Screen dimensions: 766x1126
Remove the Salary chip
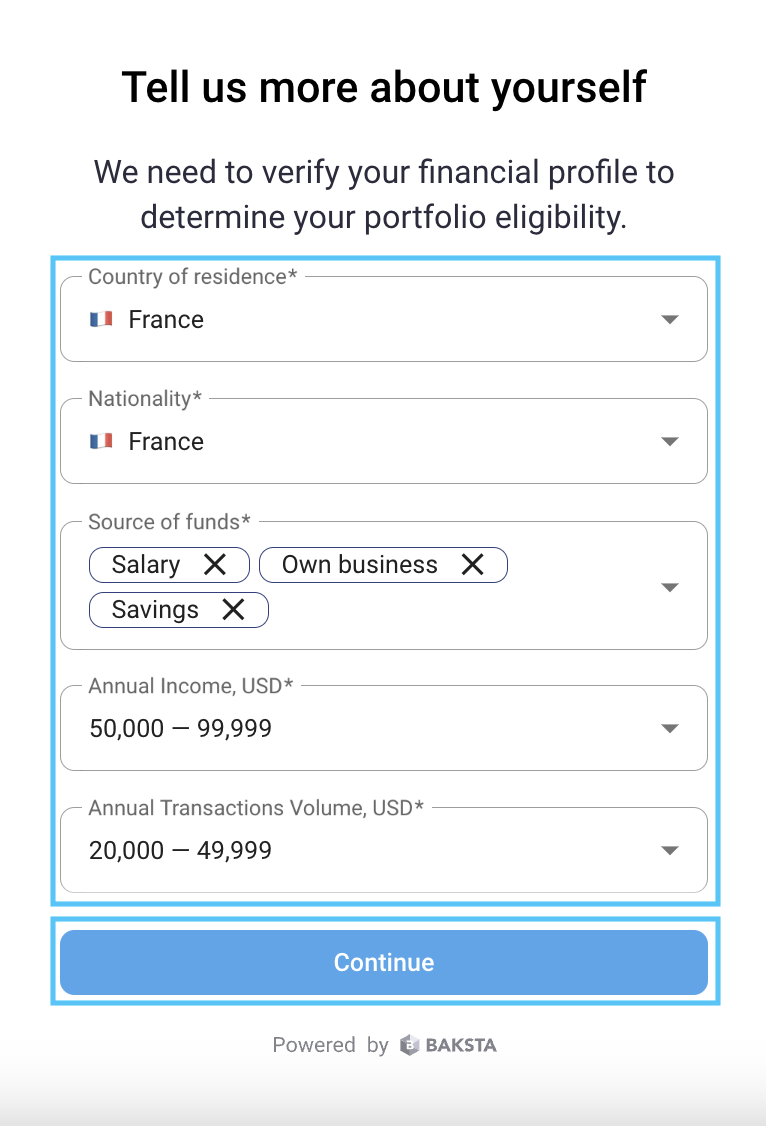coord(214,565)
